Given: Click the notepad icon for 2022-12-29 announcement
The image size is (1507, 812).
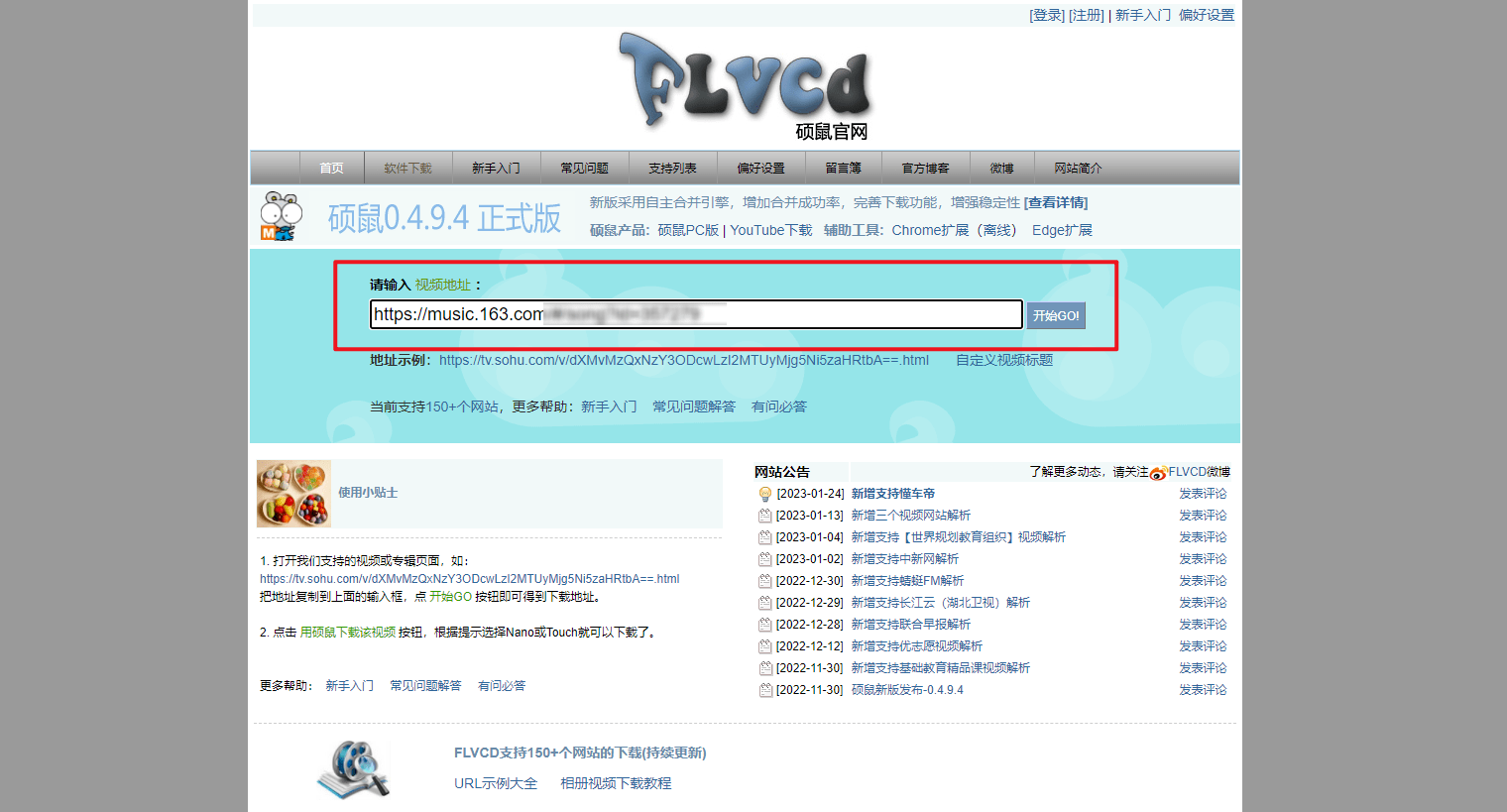Looking at the screenshot, I should pyautogui.click(x=765, y=603).
